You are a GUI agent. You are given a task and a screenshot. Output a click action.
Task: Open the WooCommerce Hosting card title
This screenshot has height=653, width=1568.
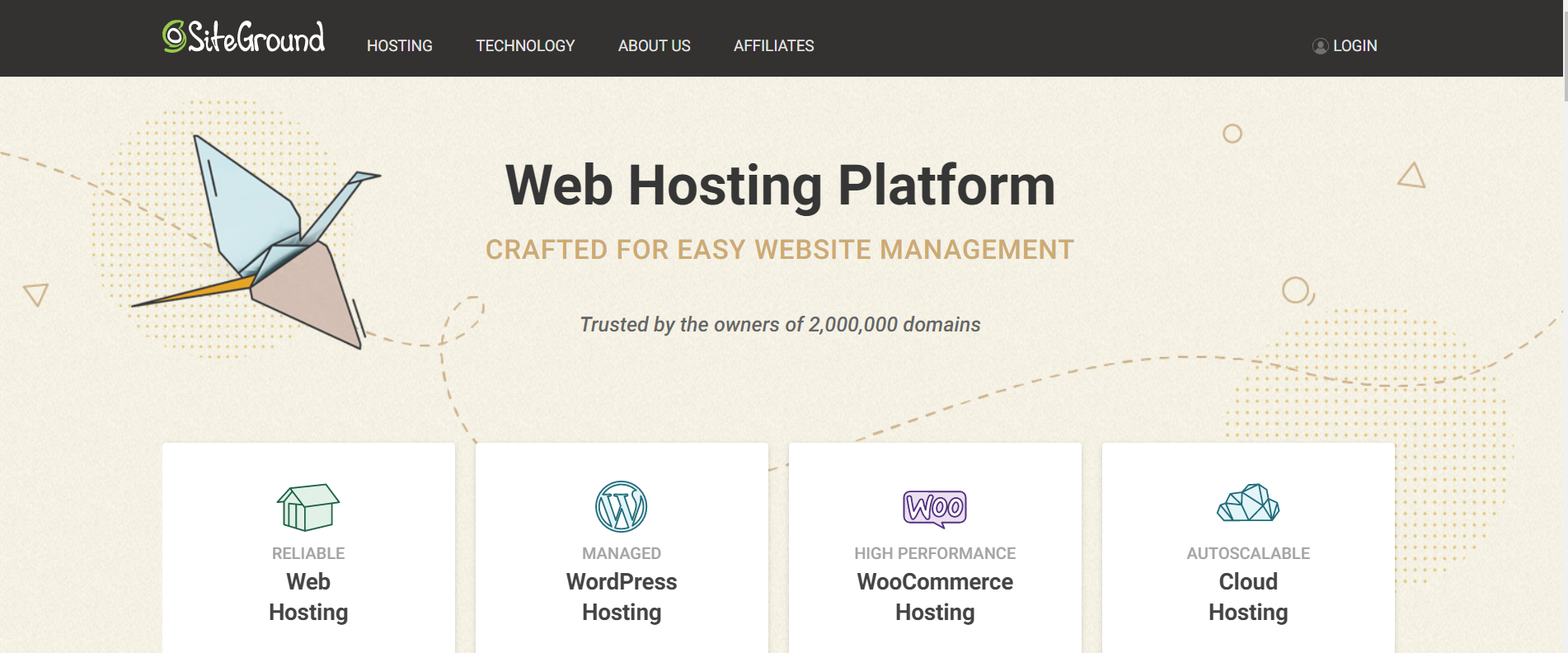[x=935, y=597]
